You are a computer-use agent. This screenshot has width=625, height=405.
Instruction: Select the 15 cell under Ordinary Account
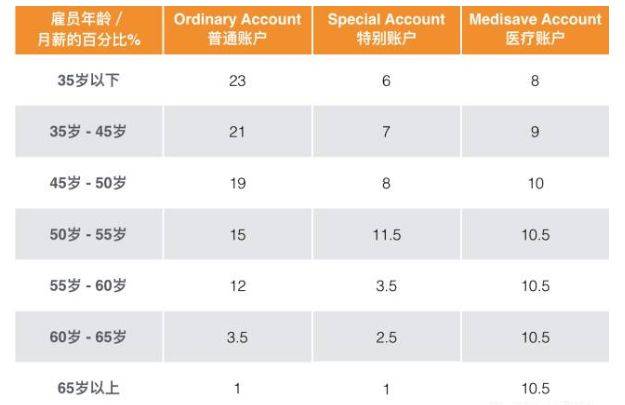(x=237, y=235)
